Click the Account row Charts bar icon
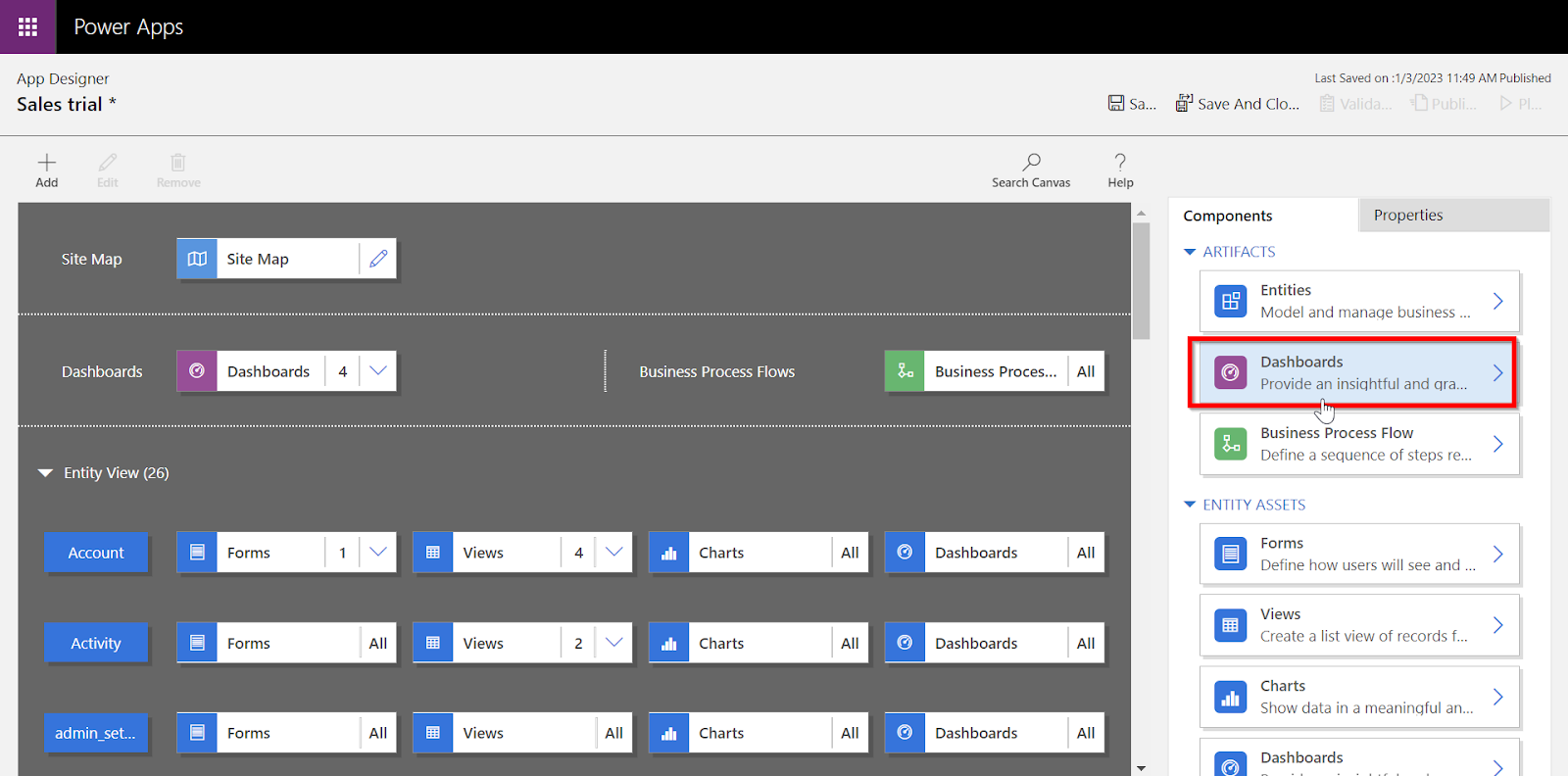The image size is (1568, 776). tap(669, 553)
